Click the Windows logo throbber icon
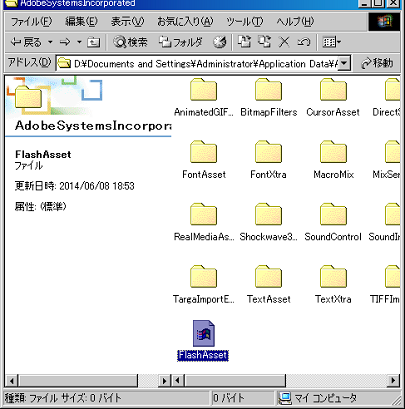405x409 pixels. tap(384, 22)
